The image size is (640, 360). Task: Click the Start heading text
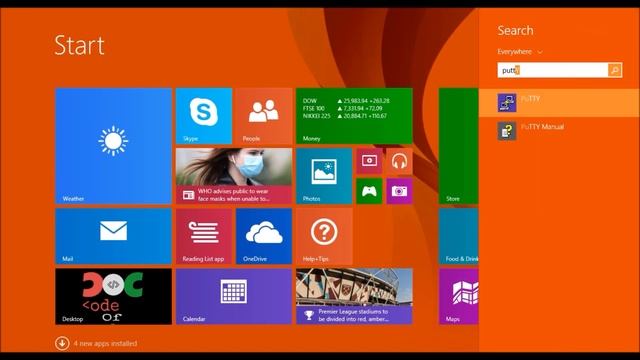(x=79, y=45)
